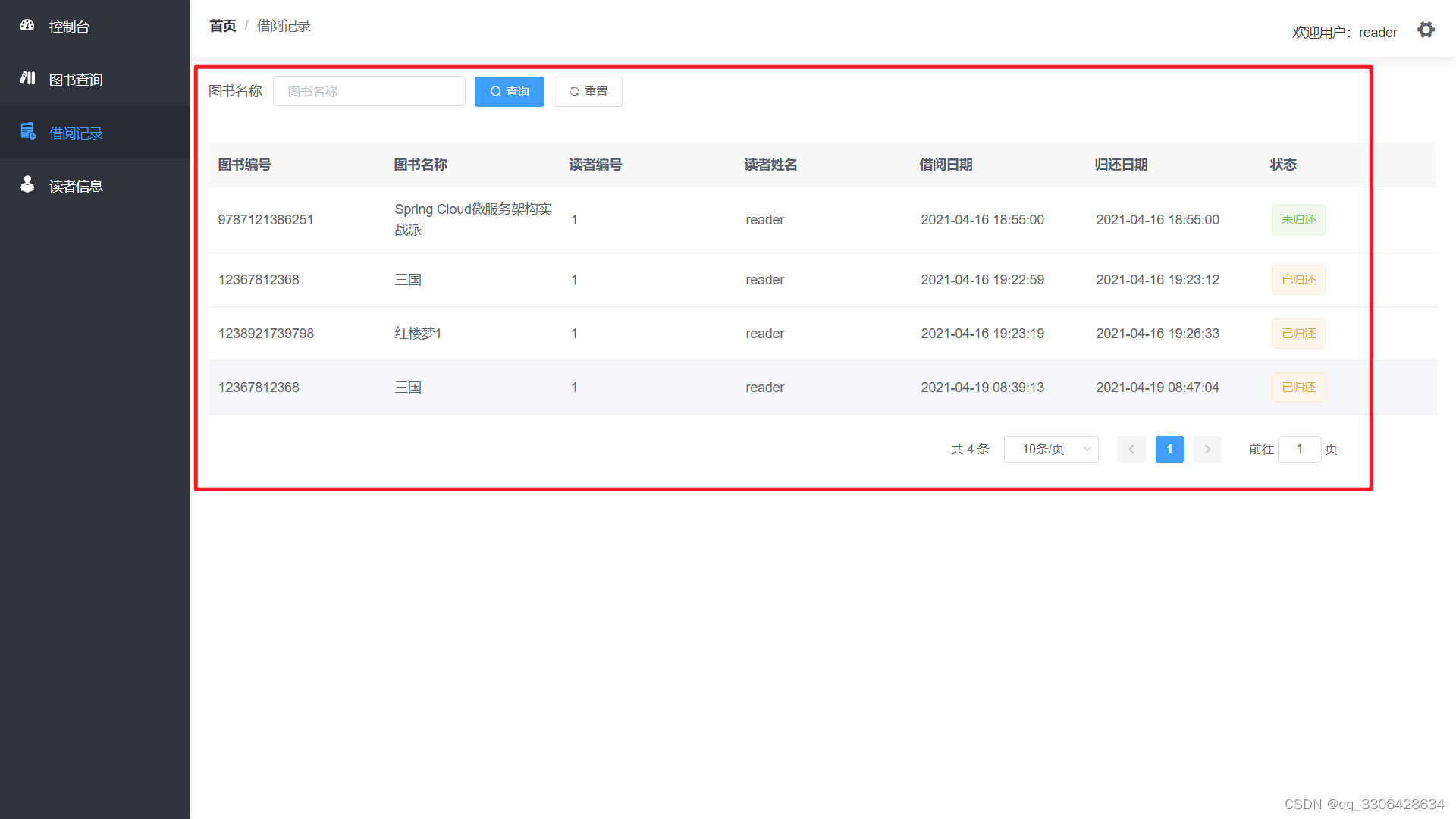Click the 借阅记录 breadcrumb
This screenshot has height=819, width=1456.
(284, 26)
